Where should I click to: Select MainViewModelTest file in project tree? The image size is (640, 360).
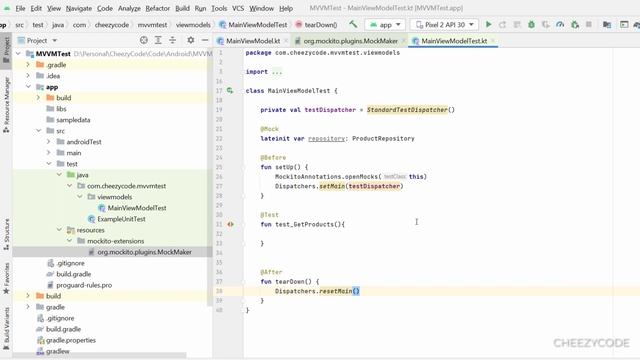(x=137, y=208)
